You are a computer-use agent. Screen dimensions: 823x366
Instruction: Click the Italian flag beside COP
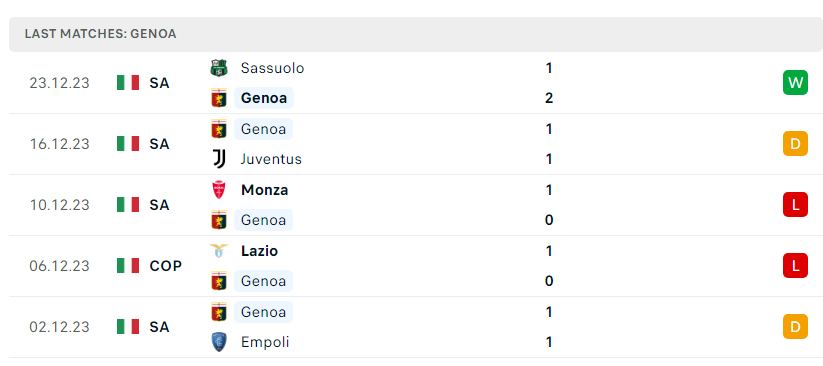click(128, 266)
